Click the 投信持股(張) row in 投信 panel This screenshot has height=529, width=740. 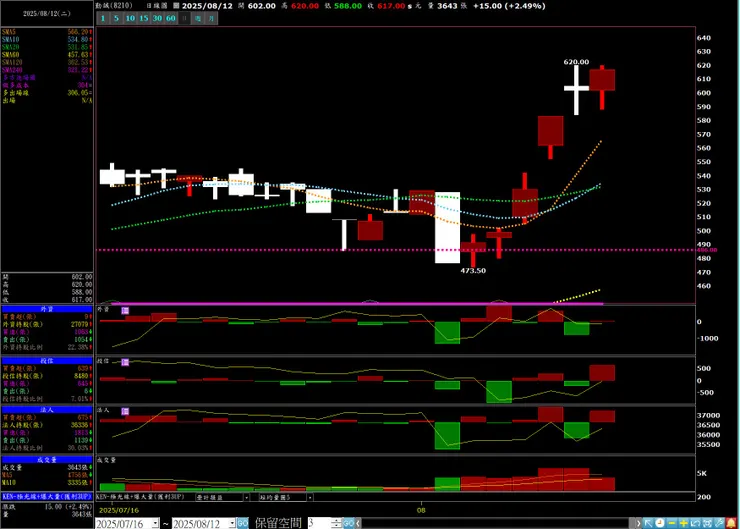click(47, 376)
